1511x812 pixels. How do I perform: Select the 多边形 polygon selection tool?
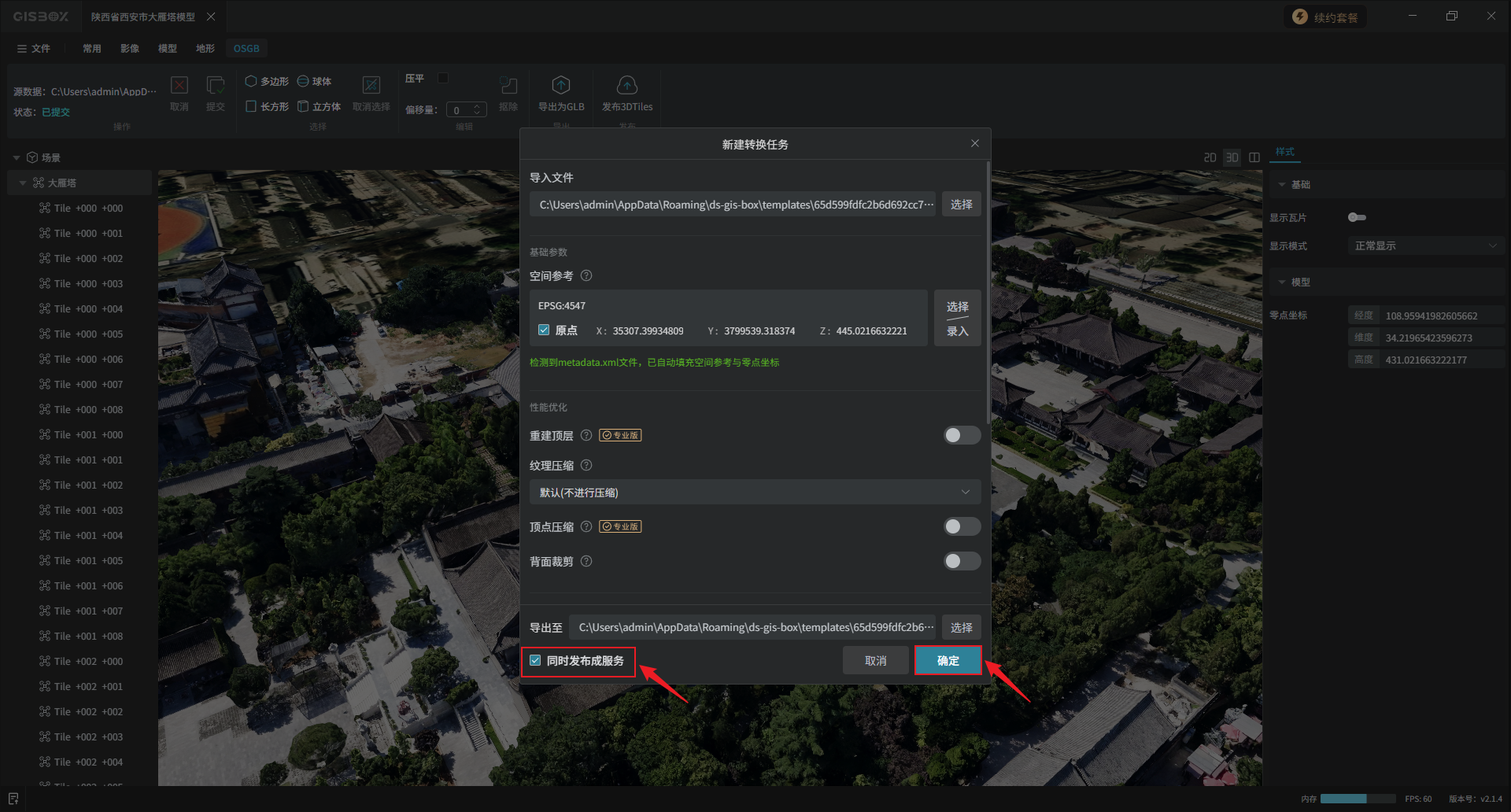coord(267,82)
